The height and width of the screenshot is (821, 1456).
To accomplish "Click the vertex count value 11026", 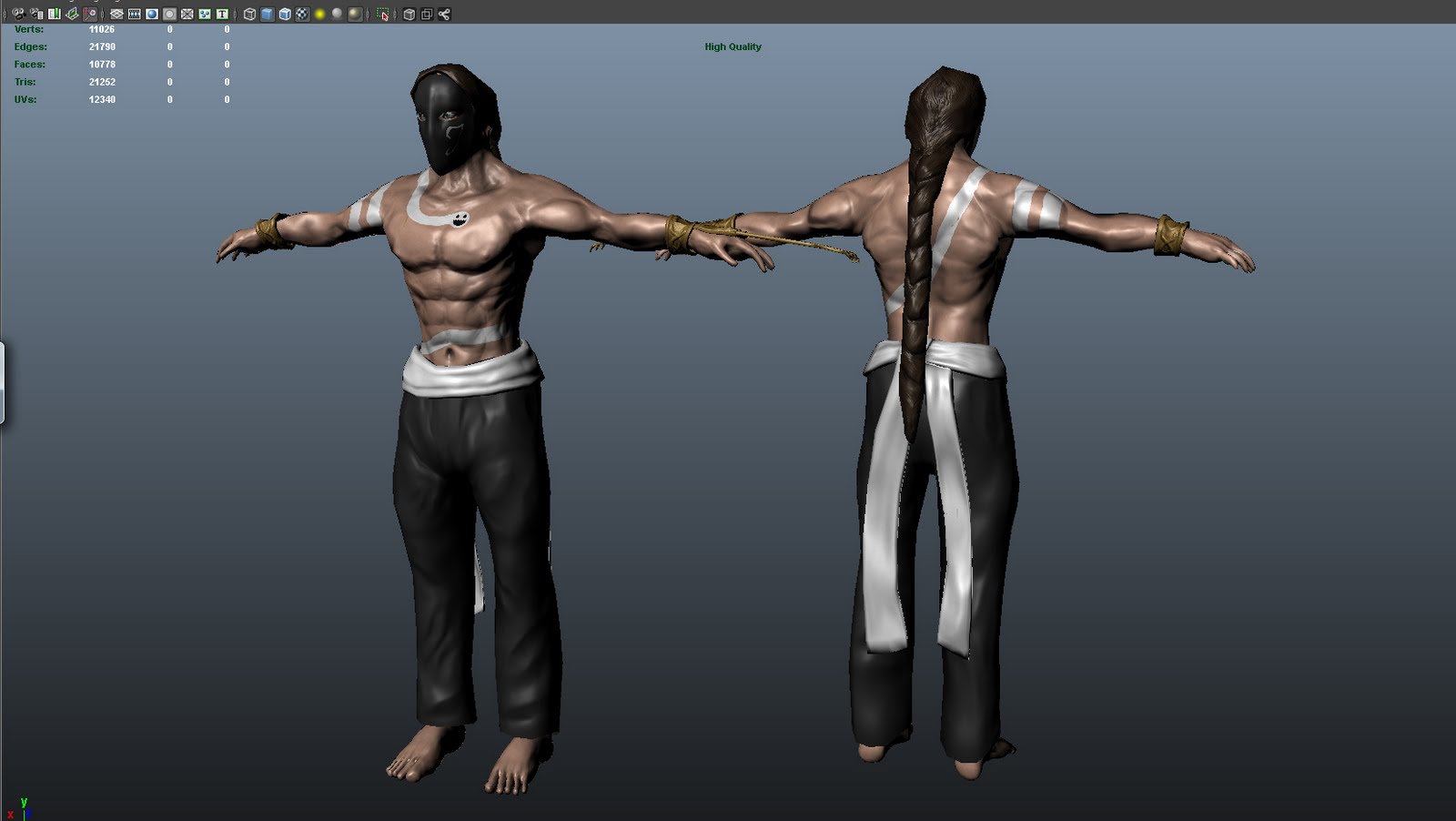I will 102,29.
